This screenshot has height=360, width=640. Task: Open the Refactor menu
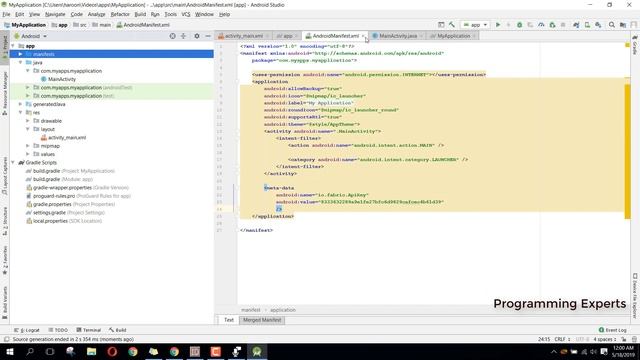120,14
